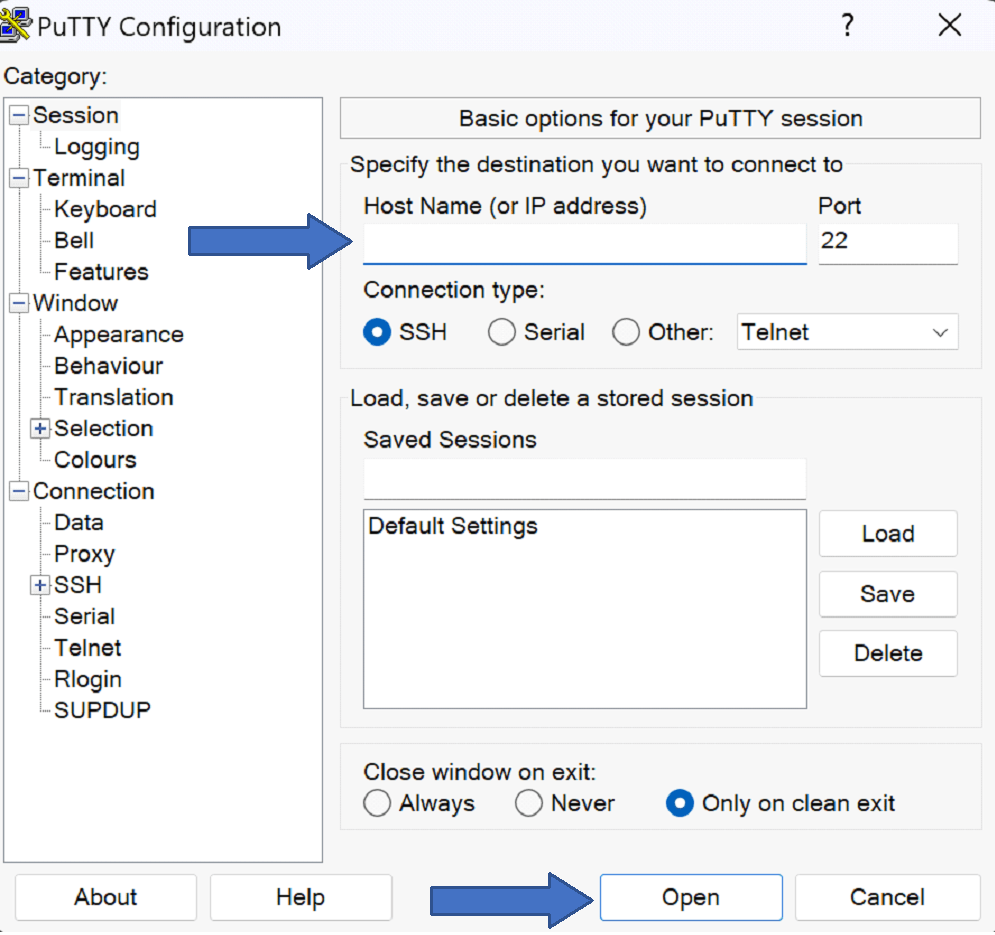Open the Telnet connection type dropdown
Image resolution: width=995 pixels, height=935 pixels.
point(847,332)
